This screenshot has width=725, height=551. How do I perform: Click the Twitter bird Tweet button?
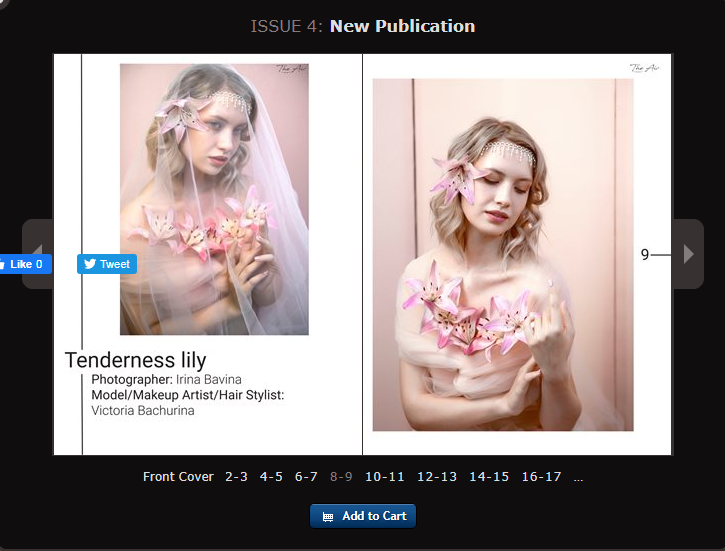[107, 264]
